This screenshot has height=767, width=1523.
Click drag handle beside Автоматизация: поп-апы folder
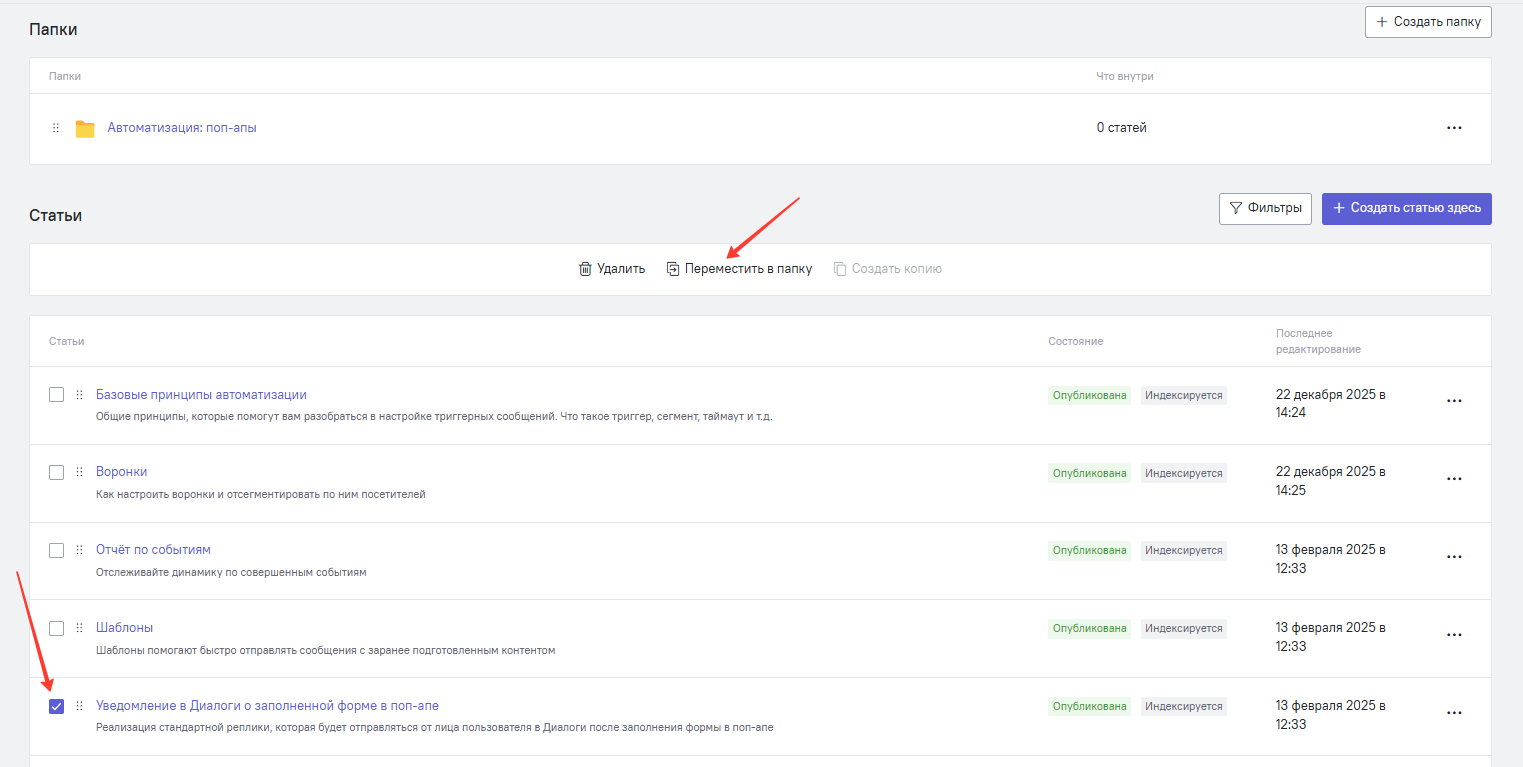(56, 128)
